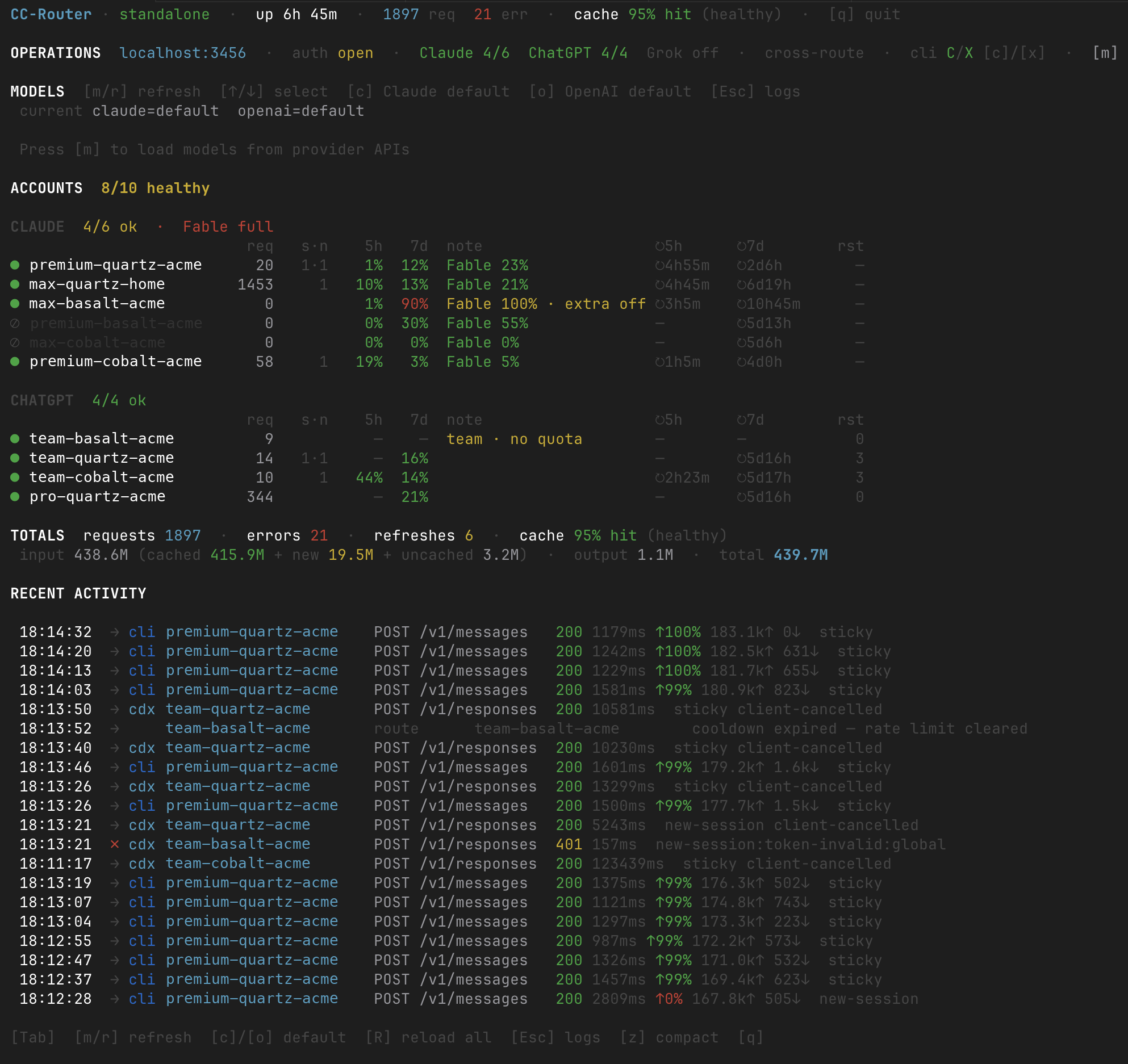Image resolution: width=1128 pixels, height=1064 pixels.
Task: Click 'Press [m] to load models' hint
Action: coord(215,149)
